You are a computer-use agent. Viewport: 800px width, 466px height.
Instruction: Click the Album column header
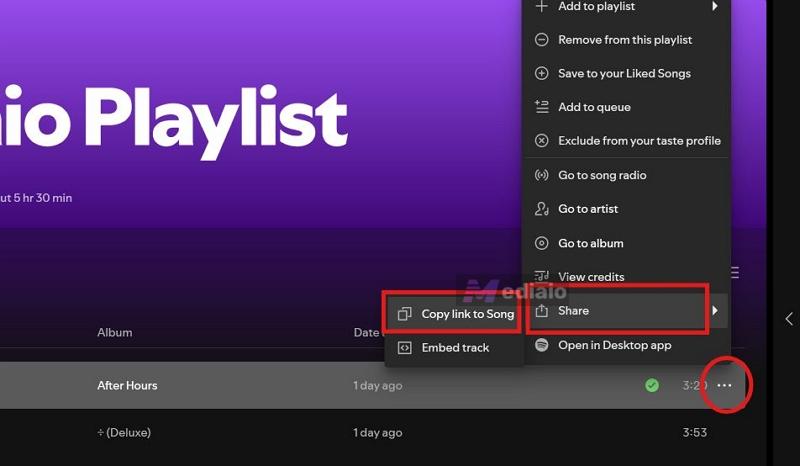[115, 332]
